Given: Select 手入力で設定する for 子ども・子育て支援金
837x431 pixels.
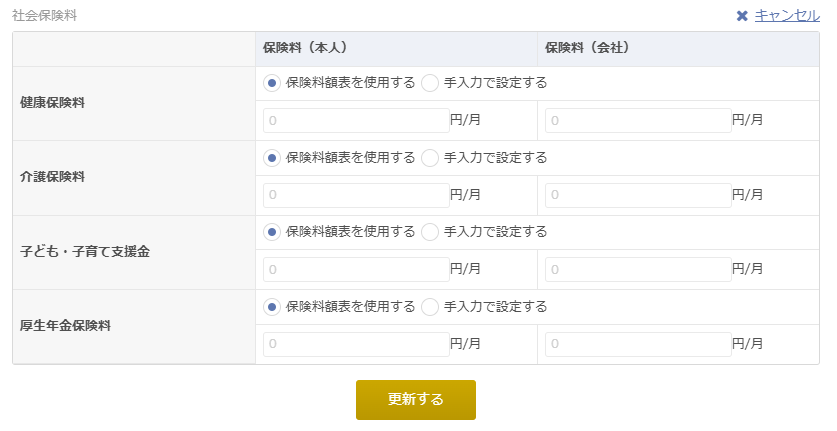Looking at the screenshot, I should 430,232.
